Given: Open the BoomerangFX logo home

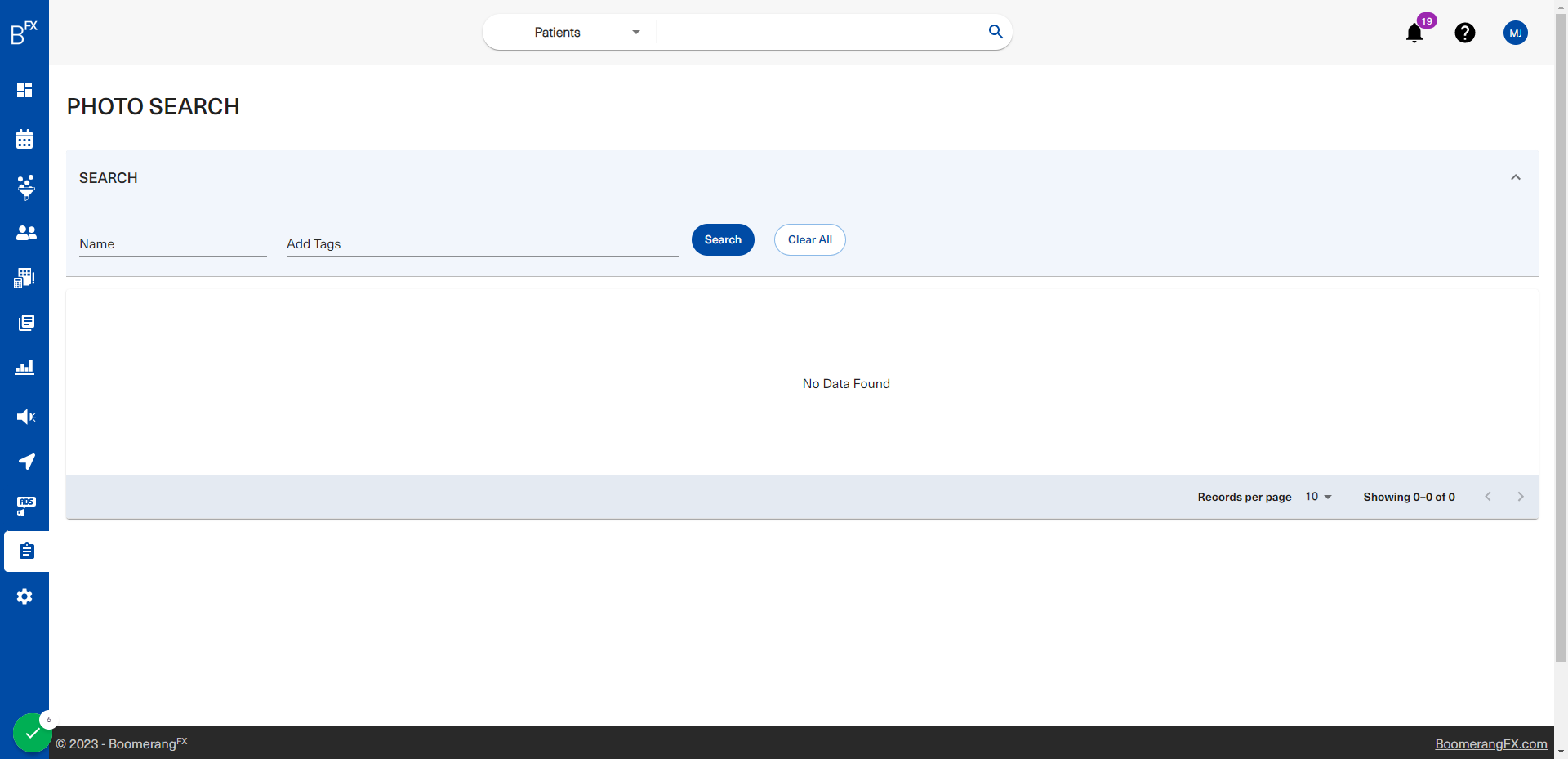Looking at the screenshot, I should tap(24, 33).
